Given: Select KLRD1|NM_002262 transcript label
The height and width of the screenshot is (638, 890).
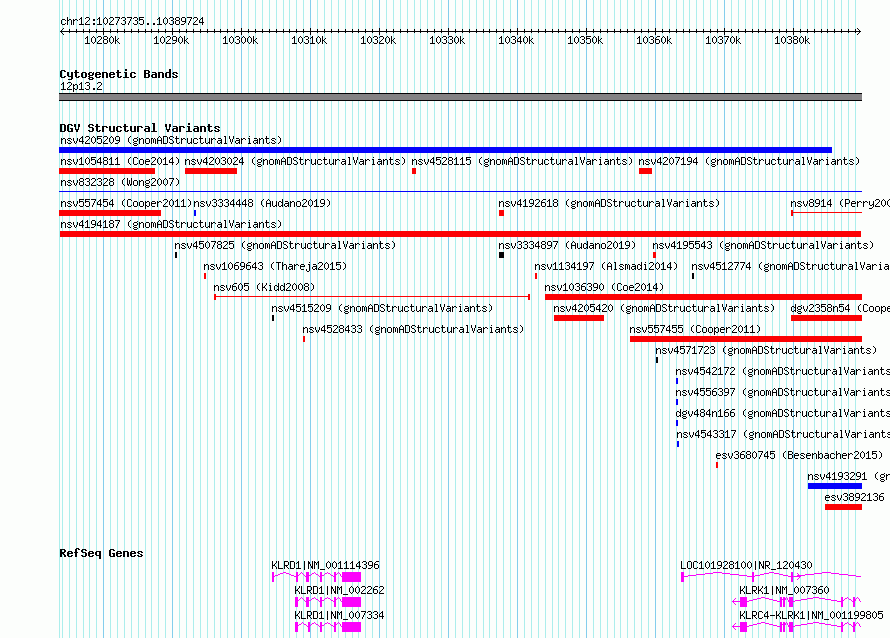Looking at the screenshot, I should click(x=339, y=590).
